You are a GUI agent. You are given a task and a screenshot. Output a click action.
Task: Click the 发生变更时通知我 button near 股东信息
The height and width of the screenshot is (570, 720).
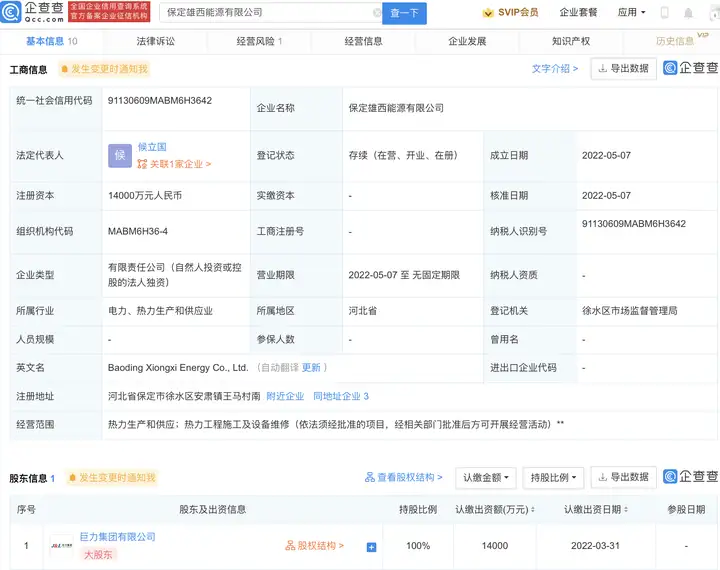(x=112, y=478)
